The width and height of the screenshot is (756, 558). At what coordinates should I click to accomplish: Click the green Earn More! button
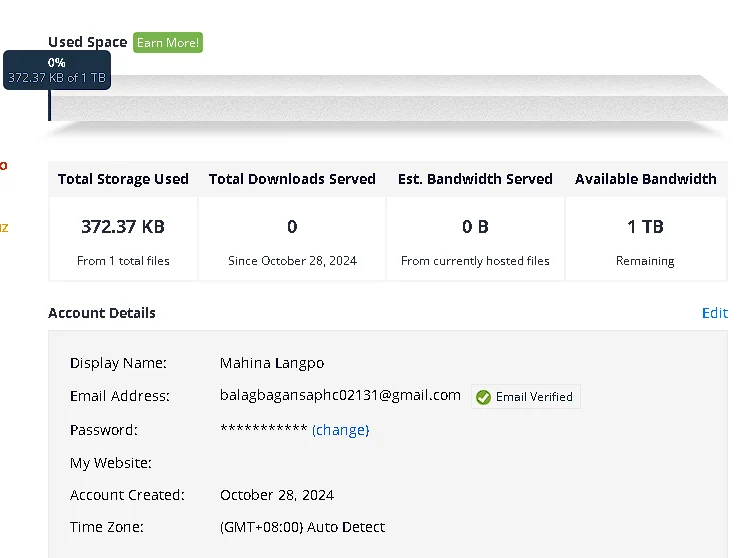pyautogui.click(x=168, y=42)
